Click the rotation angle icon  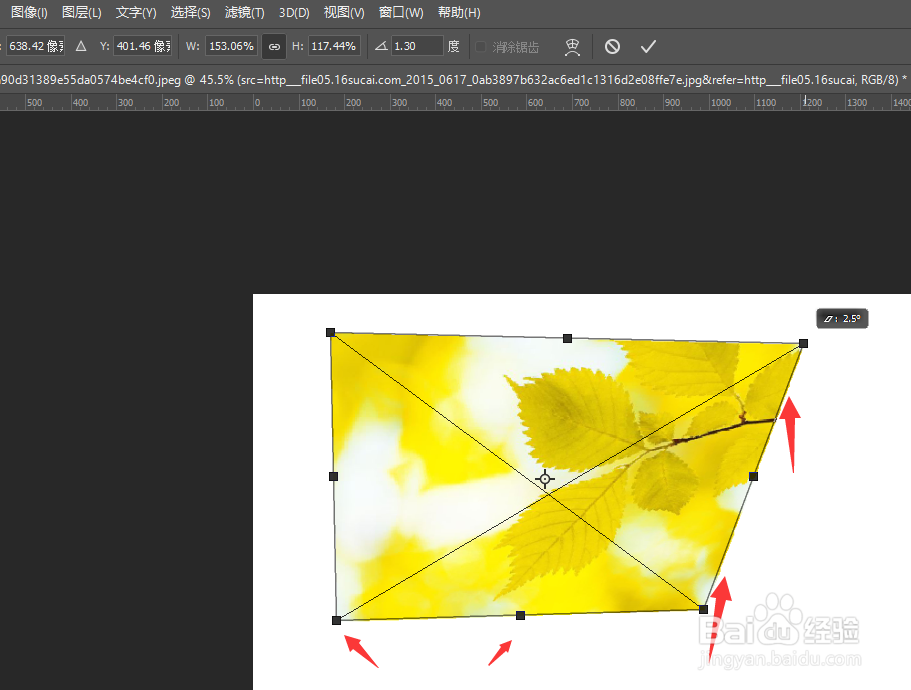click(381, 46)
